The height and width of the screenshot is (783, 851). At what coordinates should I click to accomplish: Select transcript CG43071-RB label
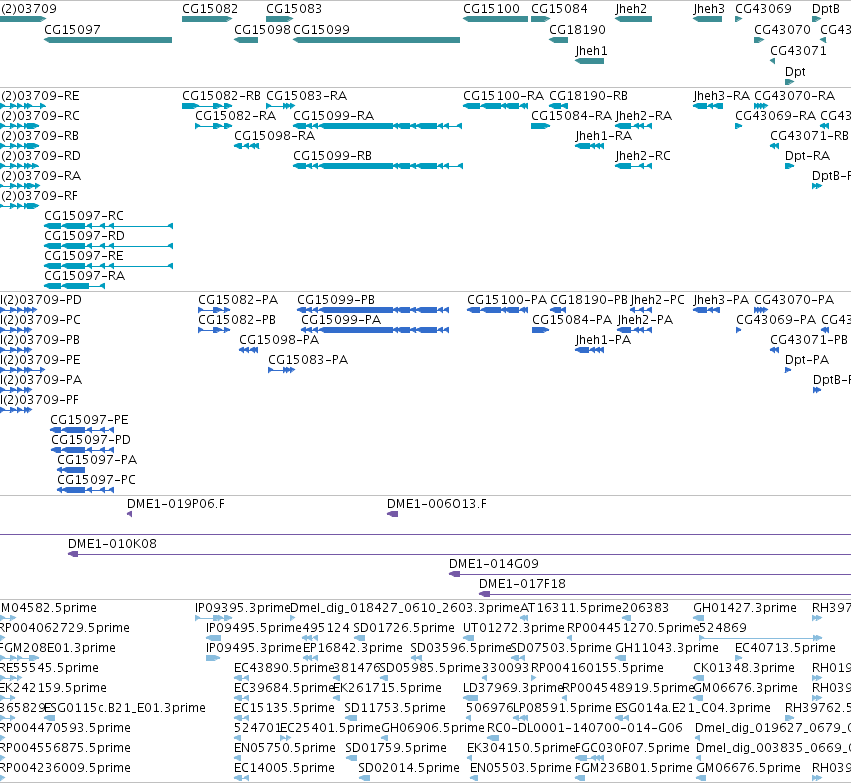[x=809, y=136]
